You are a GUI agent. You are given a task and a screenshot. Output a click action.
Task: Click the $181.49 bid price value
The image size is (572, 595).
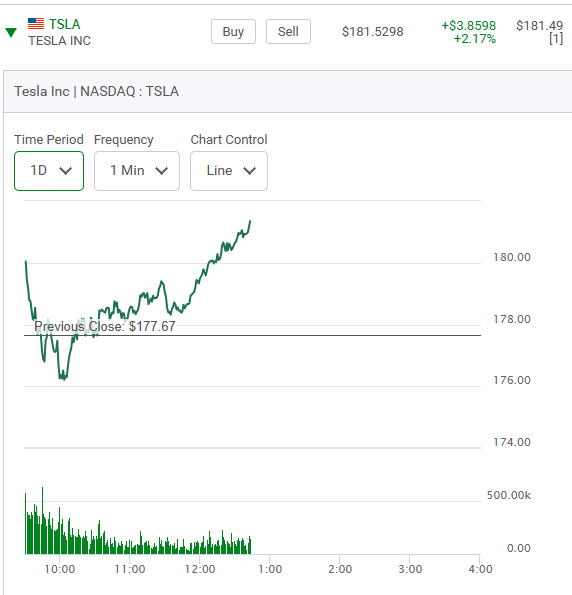tap(539, 25)
